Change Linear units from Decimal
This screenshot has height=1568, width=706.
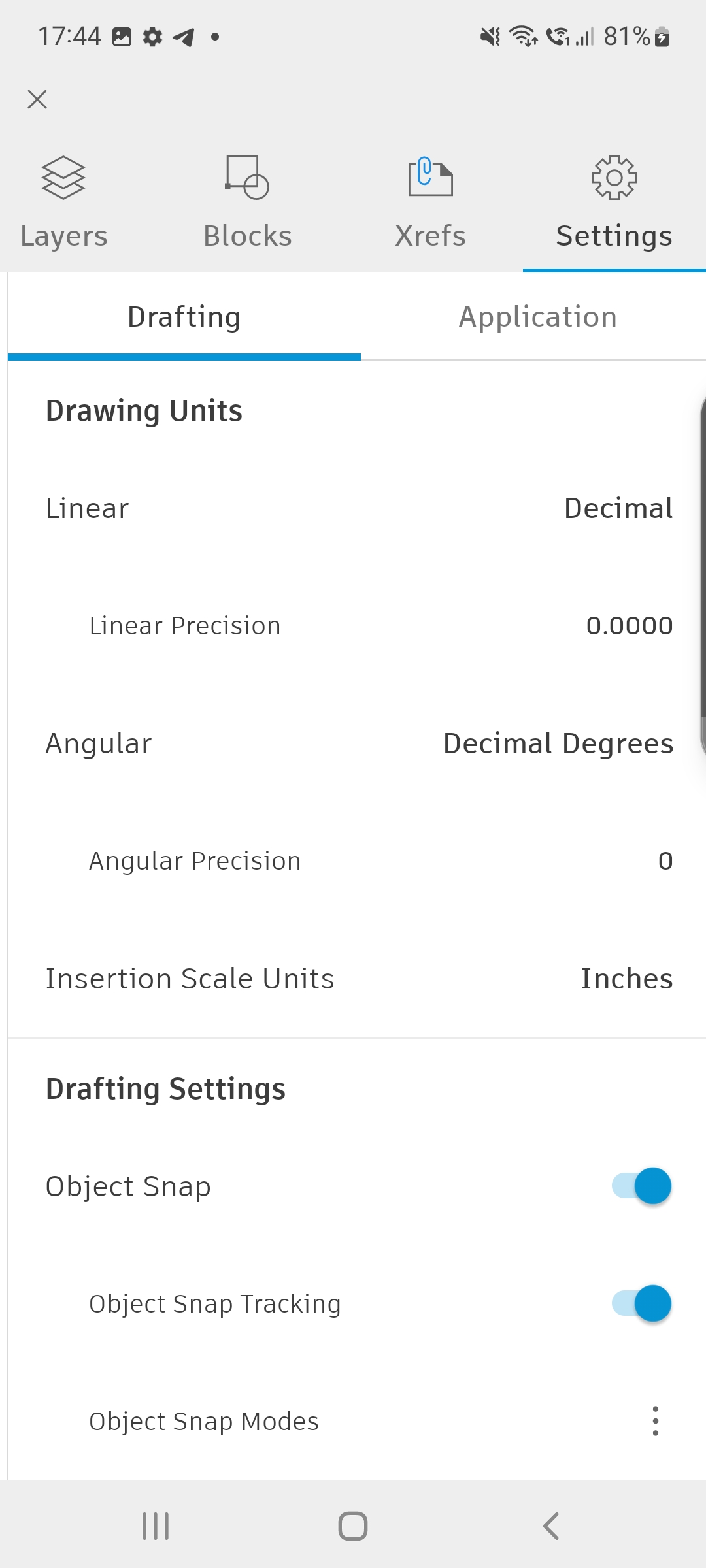(618, 508)
